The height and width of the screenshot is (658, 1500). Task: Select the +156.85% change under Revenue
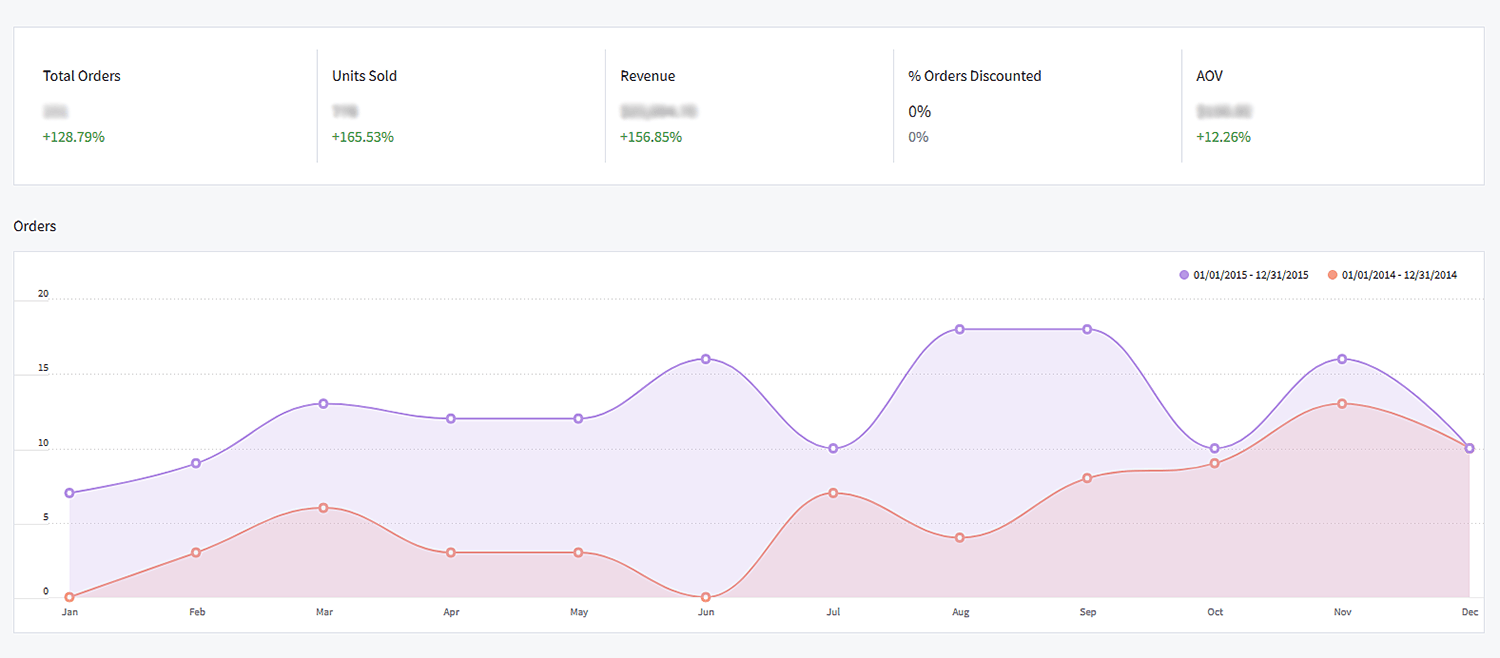[651, 137]
